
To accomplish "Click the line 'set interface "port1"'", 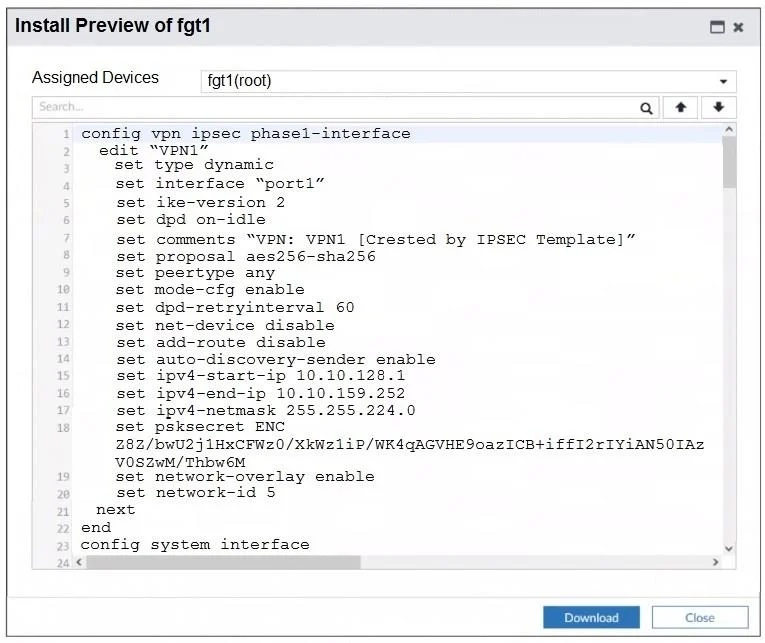I will (x=220, y=184).
